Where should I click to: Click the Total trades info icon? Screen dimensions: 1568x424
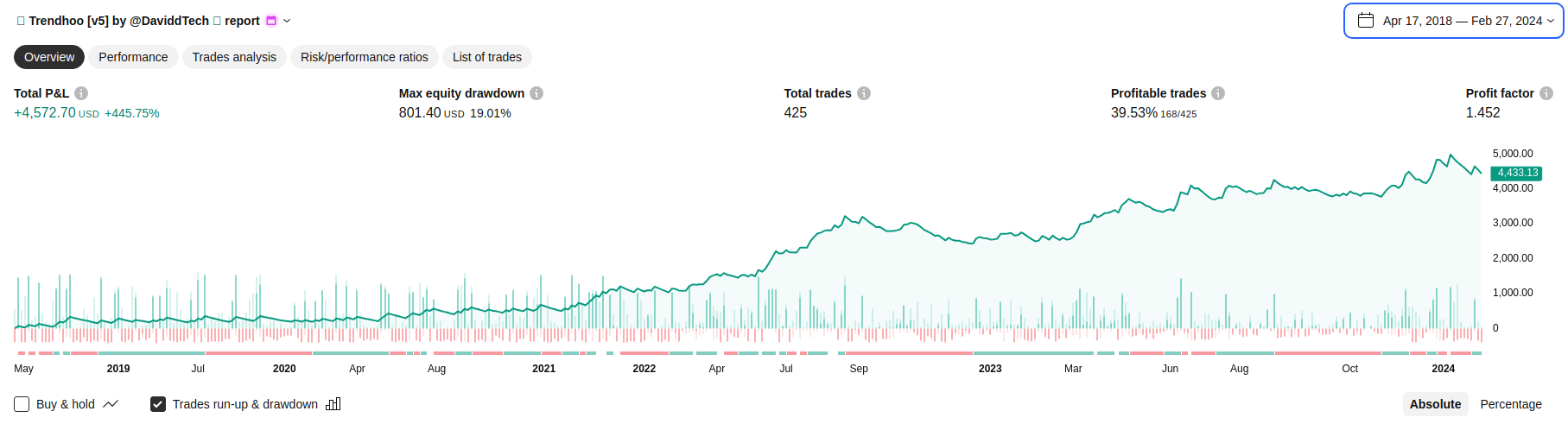[x=864, y=93]
